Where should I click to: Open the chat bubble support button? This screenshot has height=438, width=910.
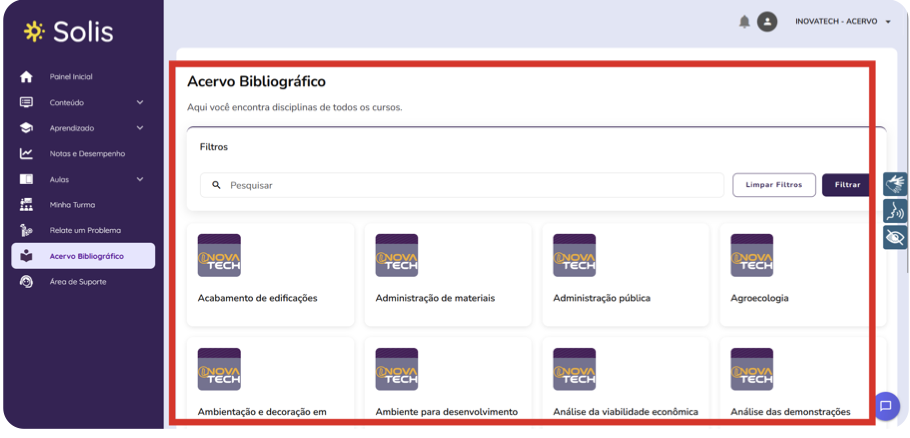click(x=886, y=406)
